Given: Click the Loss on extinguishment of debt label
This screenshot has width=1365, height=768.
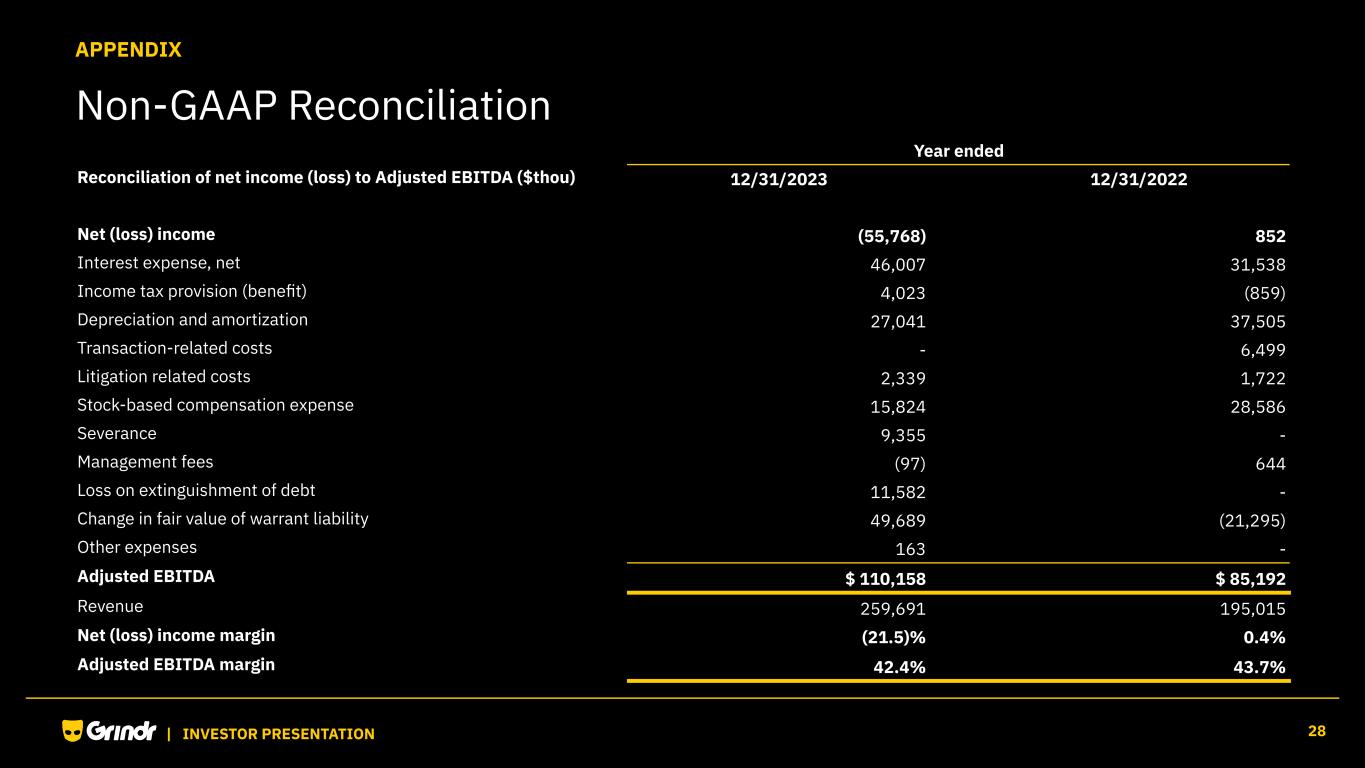Looking at the screenshot, I should [x=196, y=491].
